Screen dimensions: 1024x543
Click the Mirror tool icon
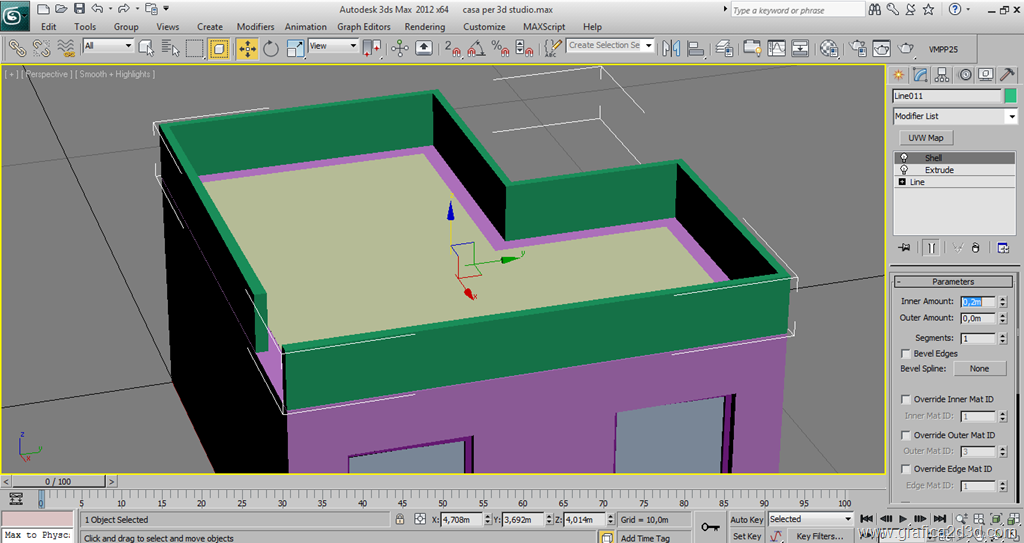click(670, 47)
